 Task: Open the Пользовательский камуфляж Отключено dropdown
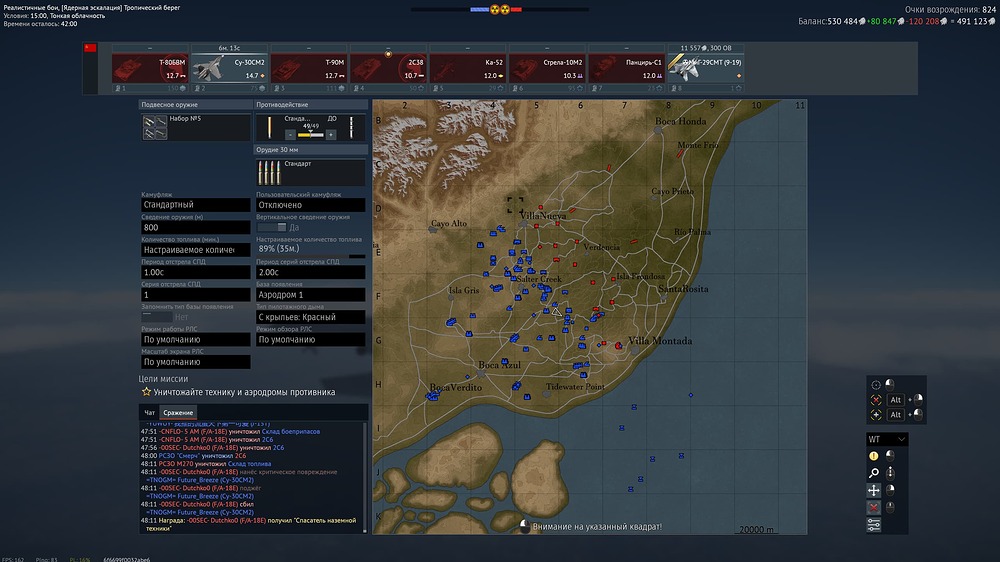[x=311, y=205]
